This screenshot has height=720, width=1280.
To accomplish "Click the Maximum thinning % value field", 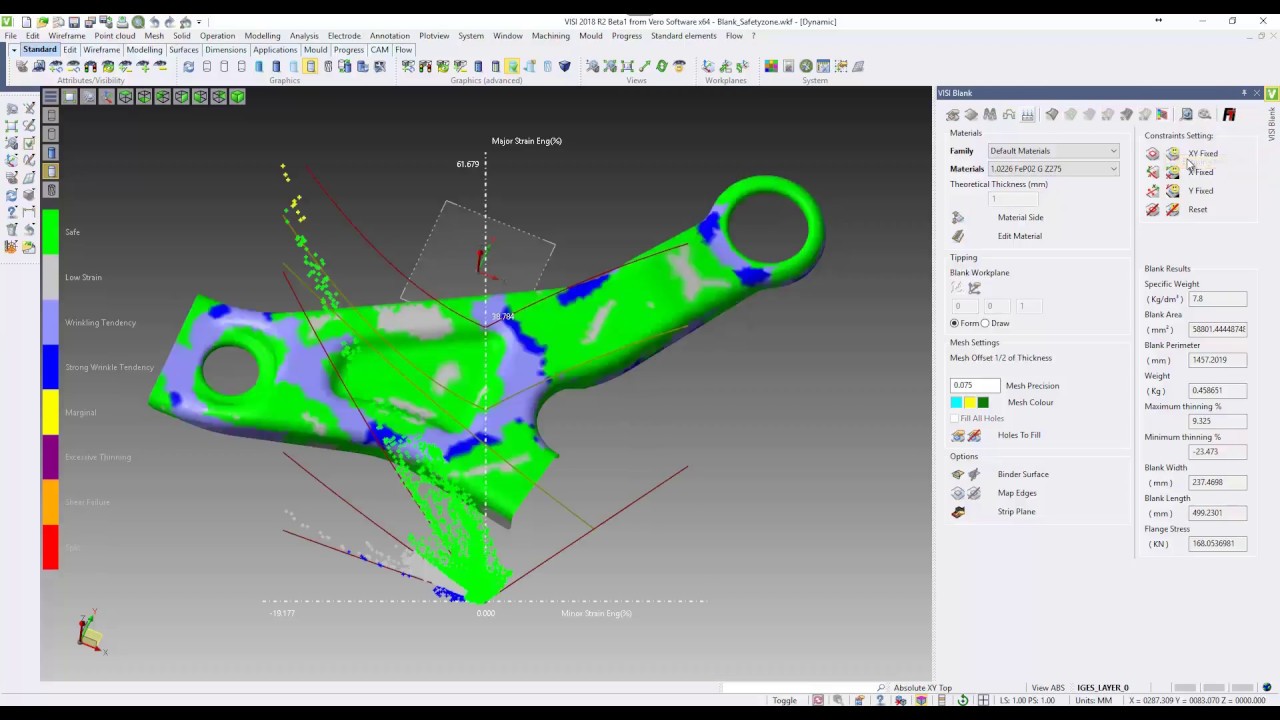I will click(1218, 421).
